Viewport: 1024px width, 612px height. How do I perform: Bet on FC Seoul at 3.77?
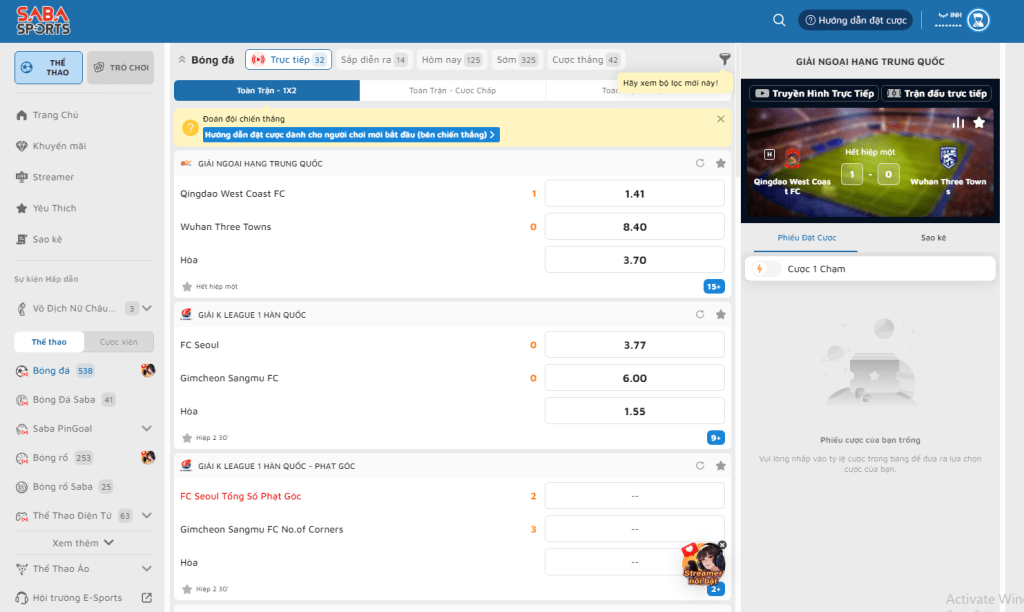pyautogui.click(x=634, y=345)
